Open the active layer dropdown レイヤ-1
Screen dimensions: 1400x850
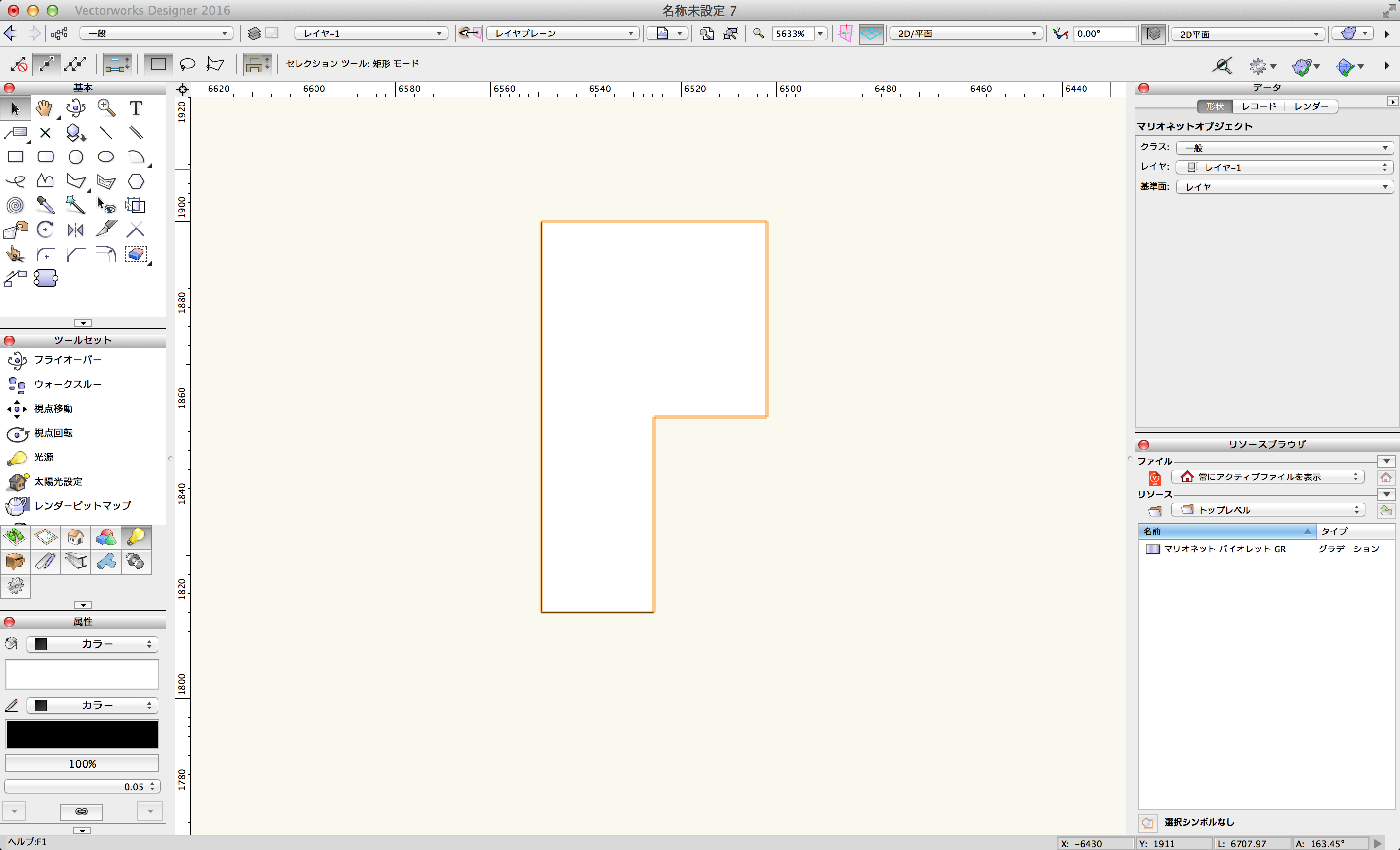(x=371, y=34)
